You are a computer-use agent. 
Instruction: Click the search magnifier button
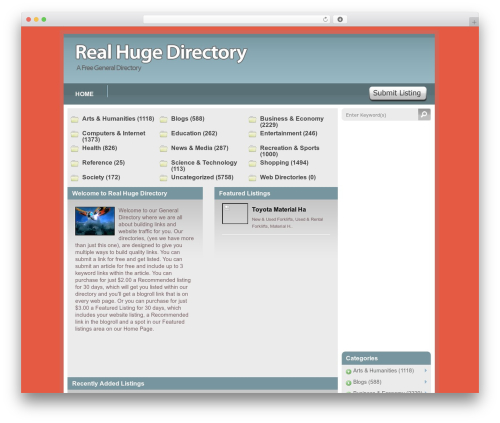(424, 115)
